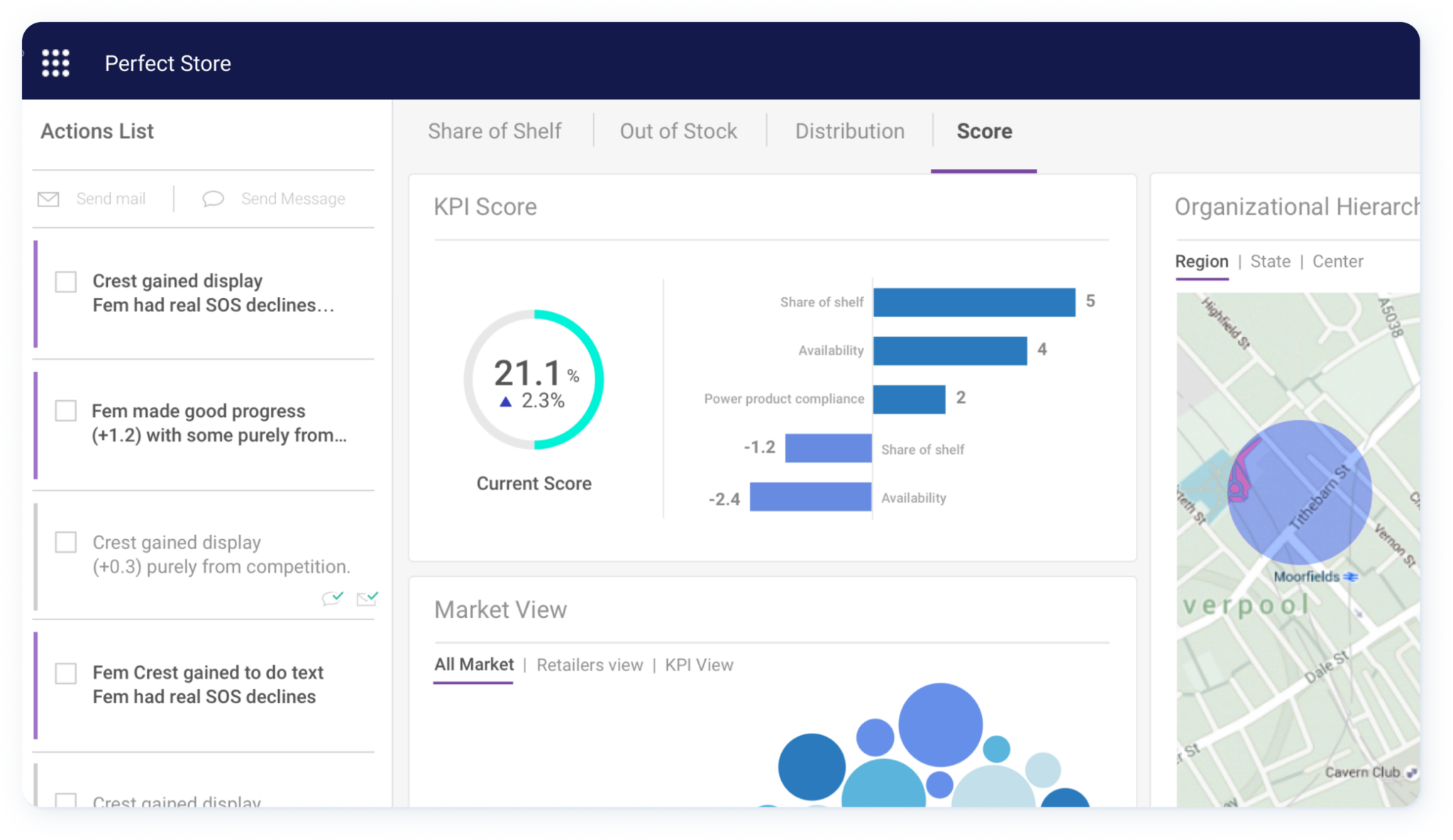Click the message-sent checkmark bubble icon
Image resolution: width=1453 pixels, height=840 pixels.
[x=332, y=598]
